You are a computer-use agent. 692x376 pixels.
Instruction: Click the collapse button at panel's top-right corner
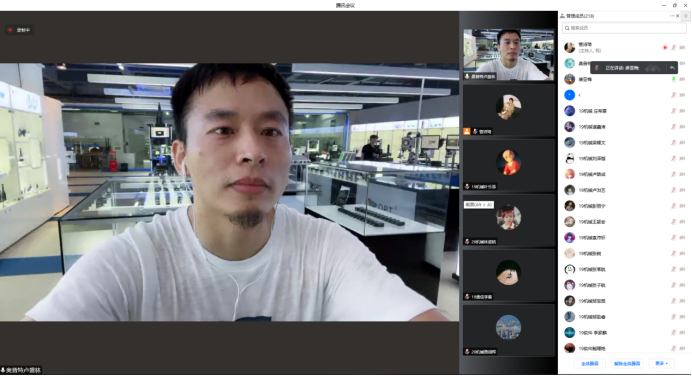(x=686, y=16)
